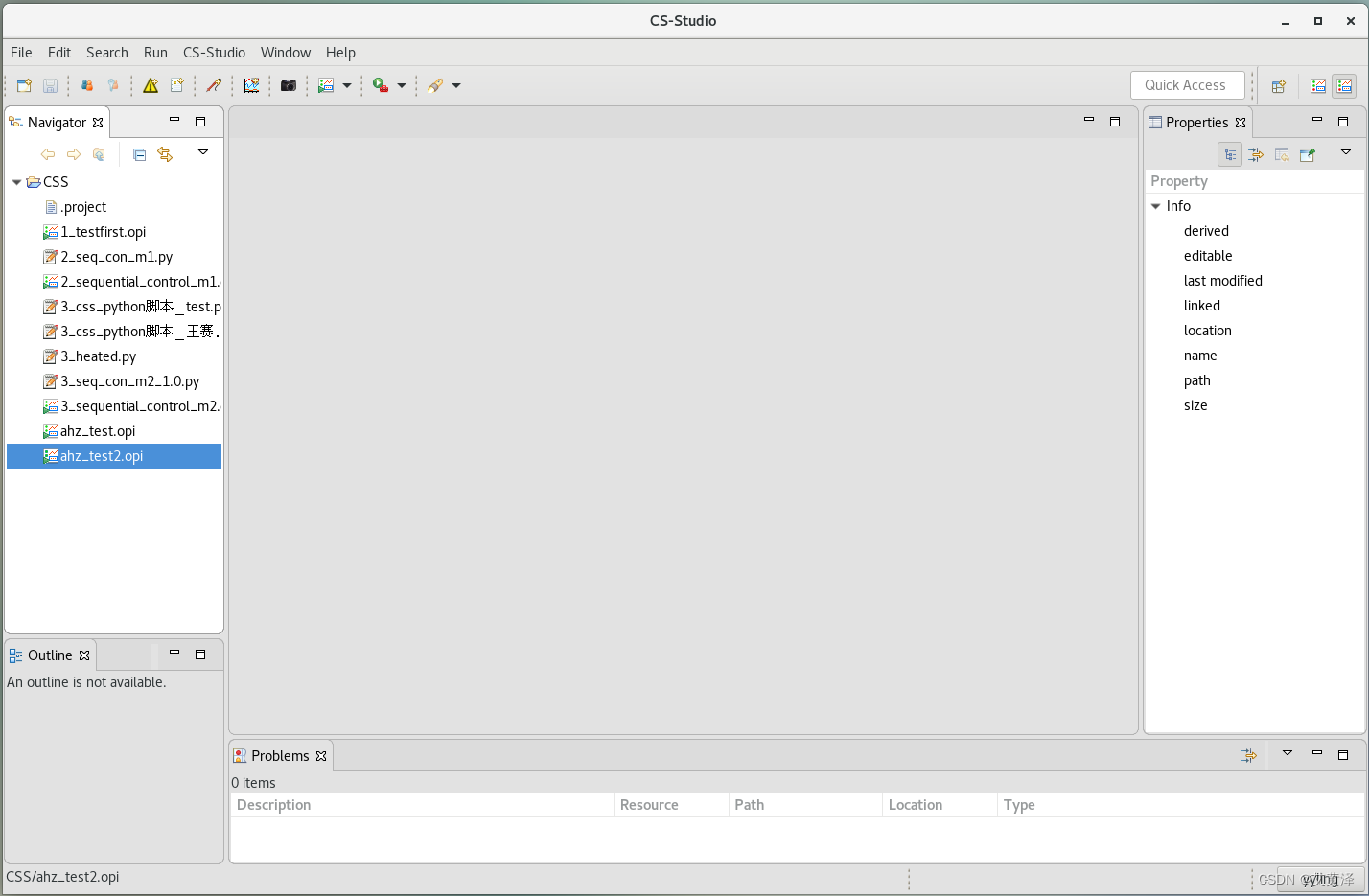The image size is (1369, 896).
Task: Click the Property column header
Action: click(x=1255, y=181)
